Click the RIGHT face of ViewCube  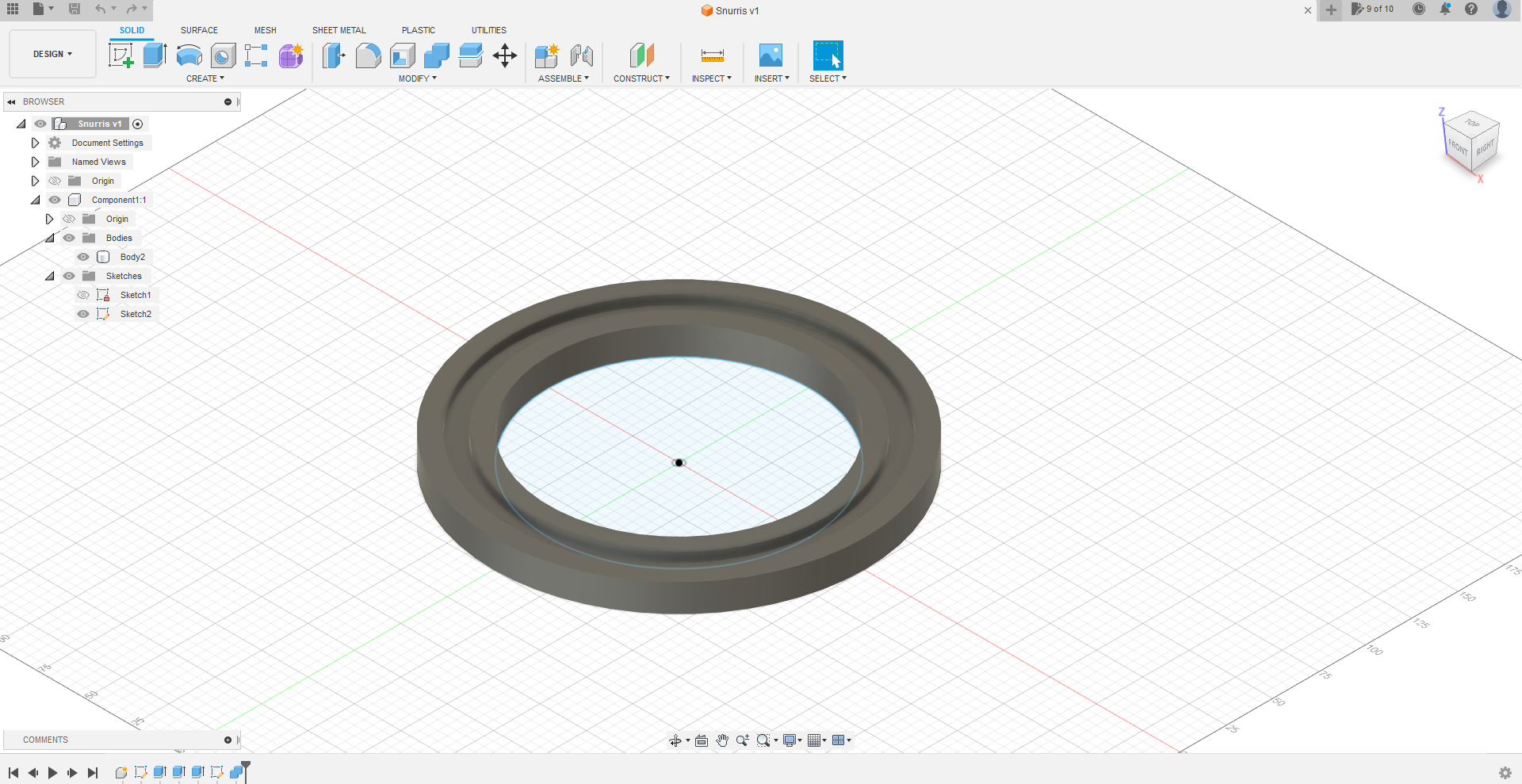tap(1486, 147)
